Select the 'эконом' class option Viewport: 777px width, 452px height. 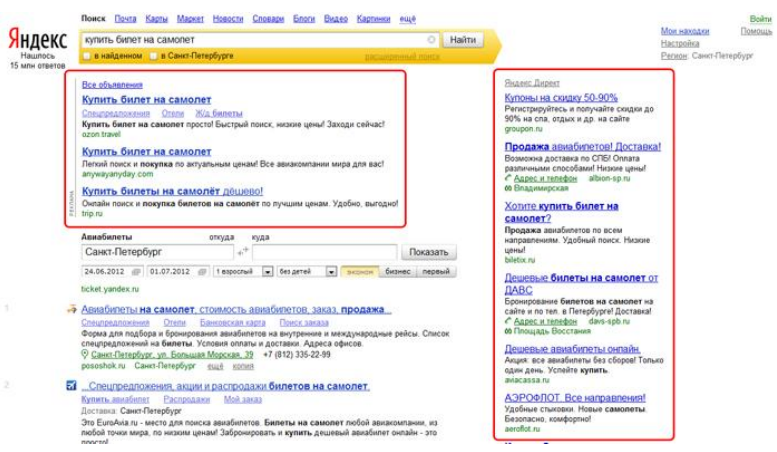pos(360,272)
